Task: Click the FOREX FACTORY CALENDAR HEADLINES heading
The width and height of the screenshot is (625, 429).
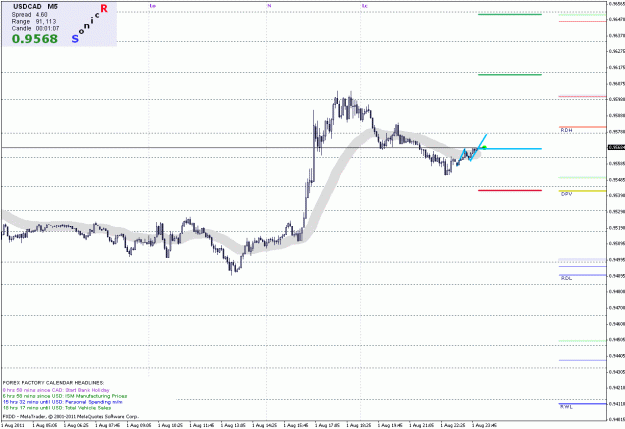Action: click(53, 383)
